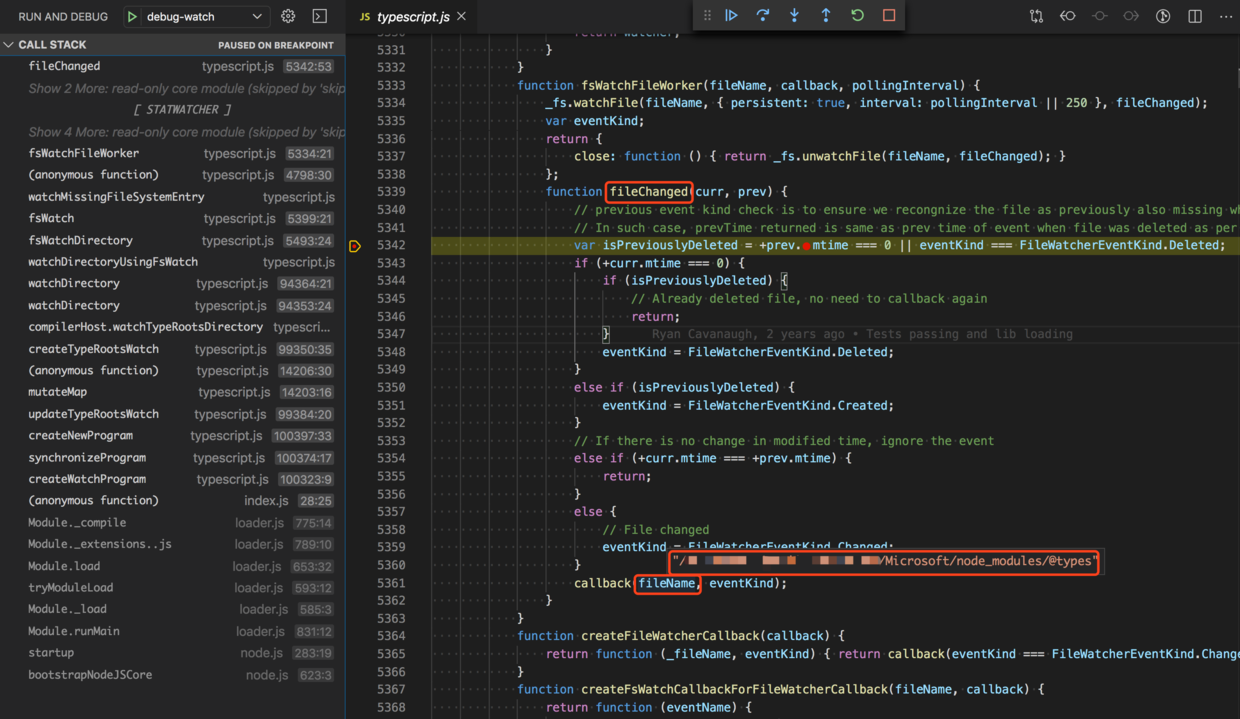Click the Step Over debug icon
This screenshot has height=719, width=1240.
tap(763, 16)
